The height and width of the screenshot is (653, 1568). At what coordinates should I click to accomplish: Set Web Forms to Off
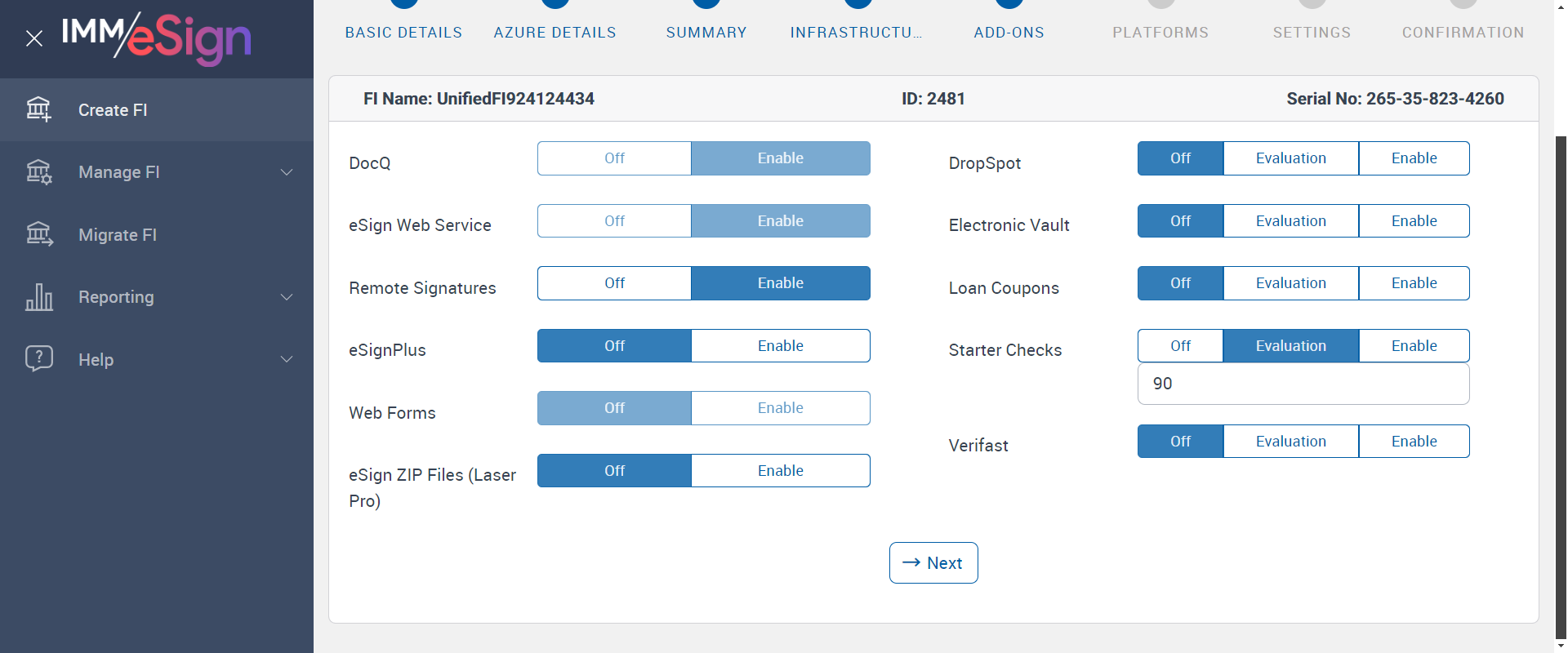click(x=614, y=408)
